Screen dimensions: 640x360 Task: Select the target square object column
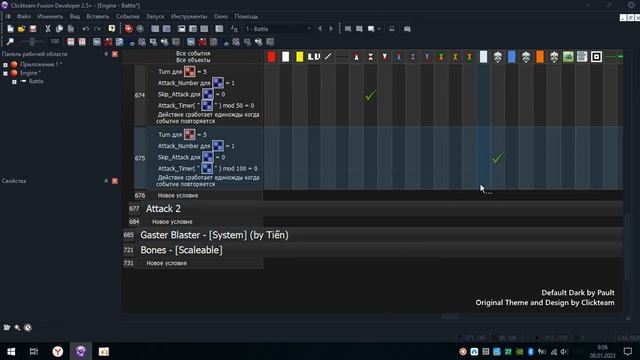[x=596, y=57]
